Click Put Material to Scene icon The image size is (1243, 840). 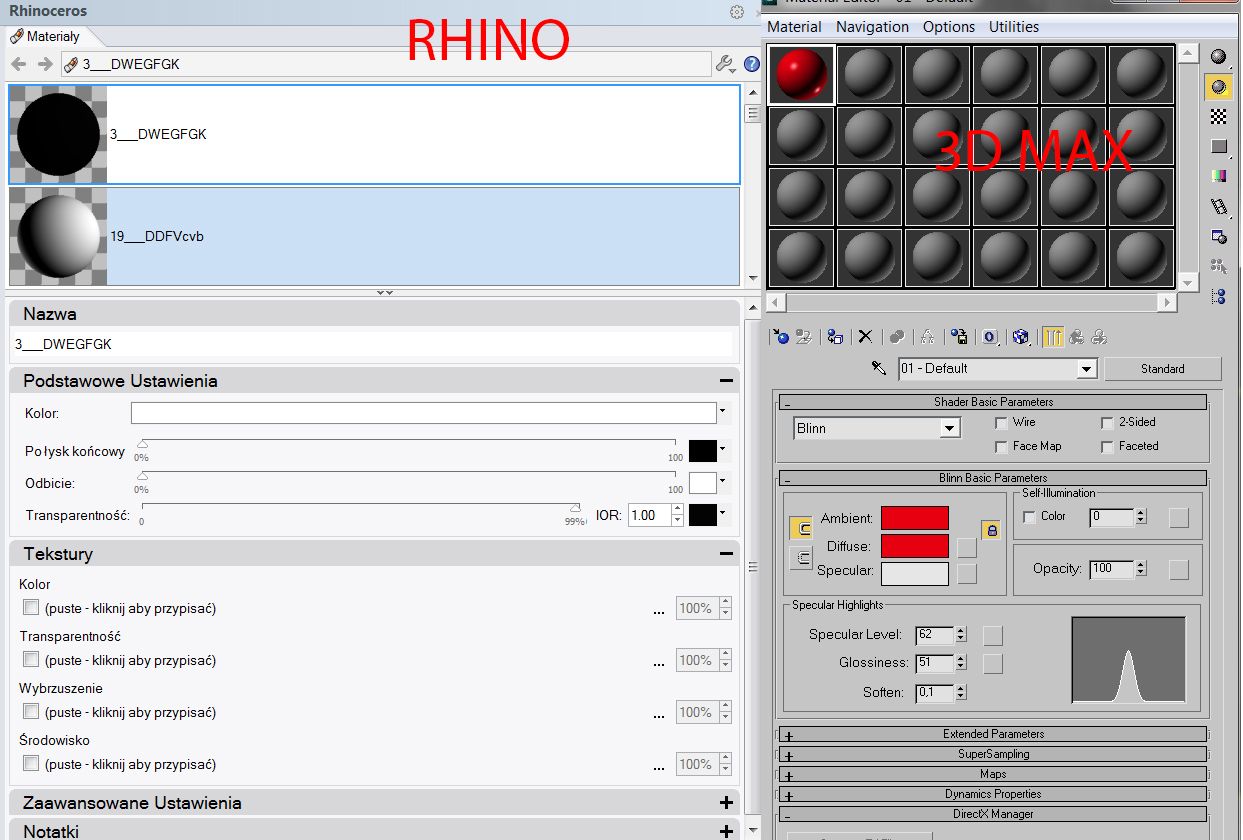803,337
